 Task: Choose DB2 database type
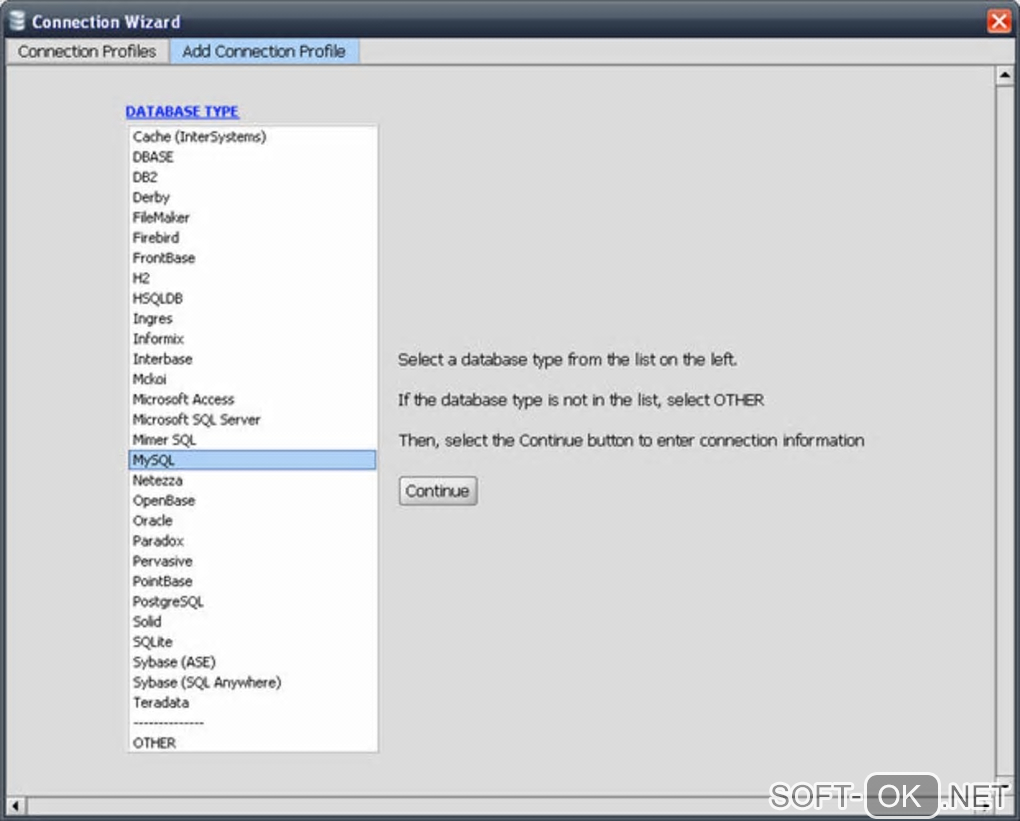[x=252, y=177]
